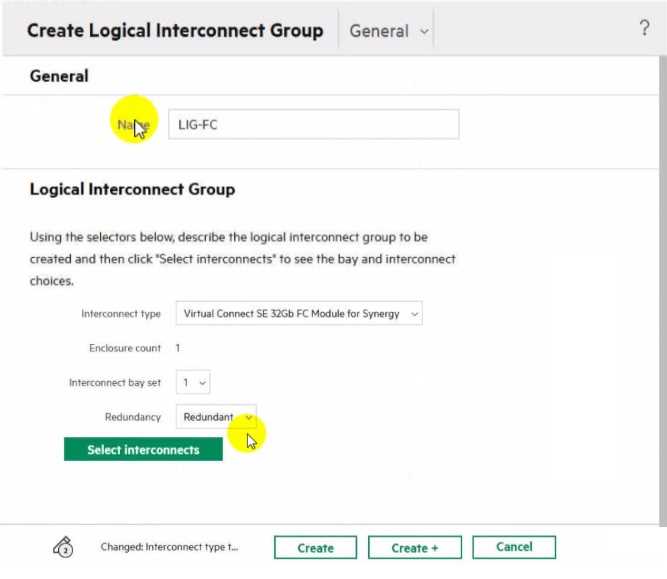This screenshot has width=667, height=579.
Task: Open the General section dropdown in header
Action: click(x=389, y=31)
